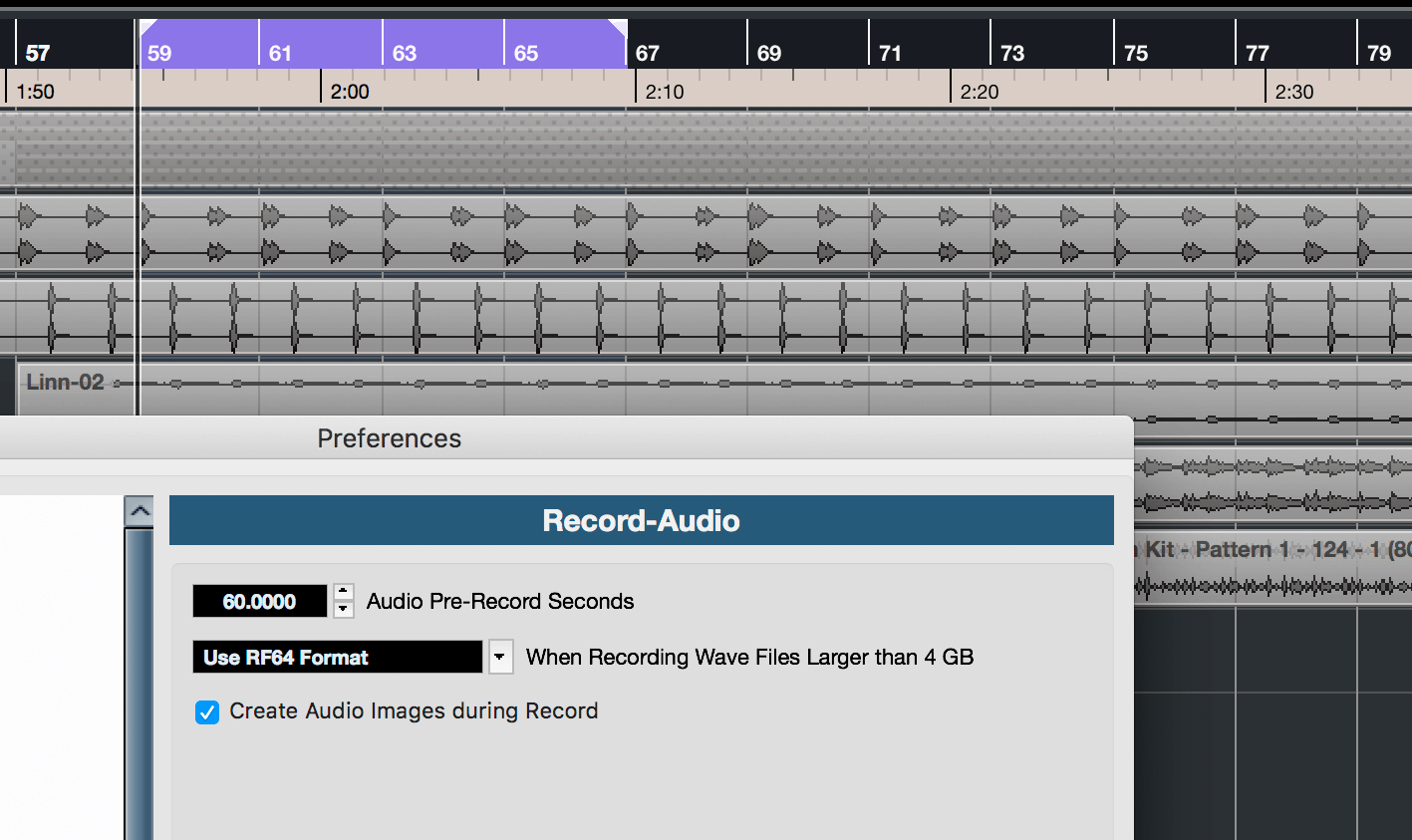Click bar 61 on the ruler
The height and width of the screenshot is (840, 1412).
click(280, 53)
